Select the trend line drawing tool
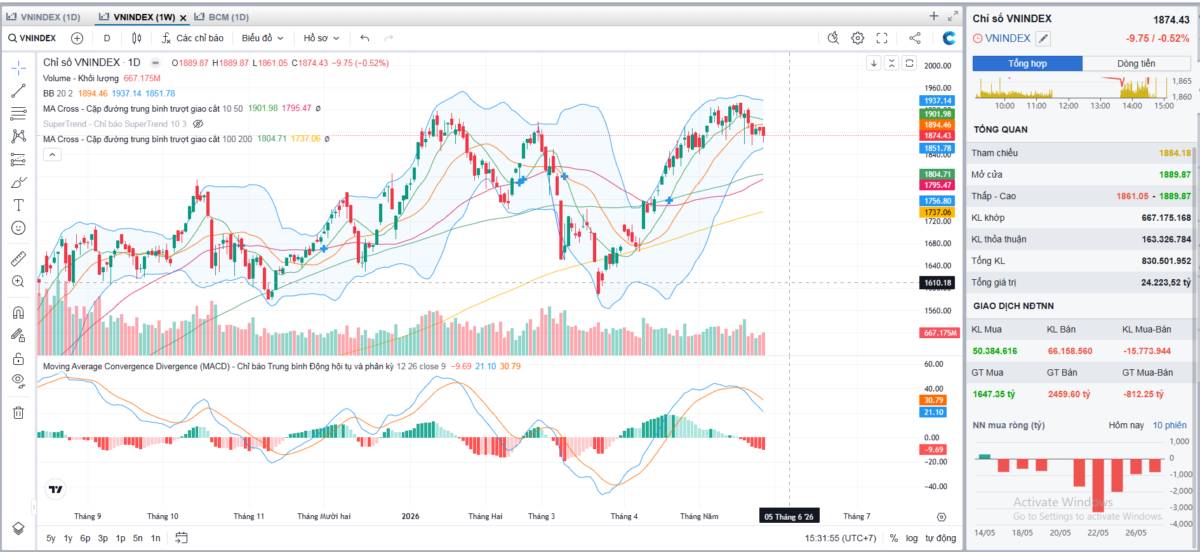The width and height of the screenshot is (1200, 552). coord(18,90)
